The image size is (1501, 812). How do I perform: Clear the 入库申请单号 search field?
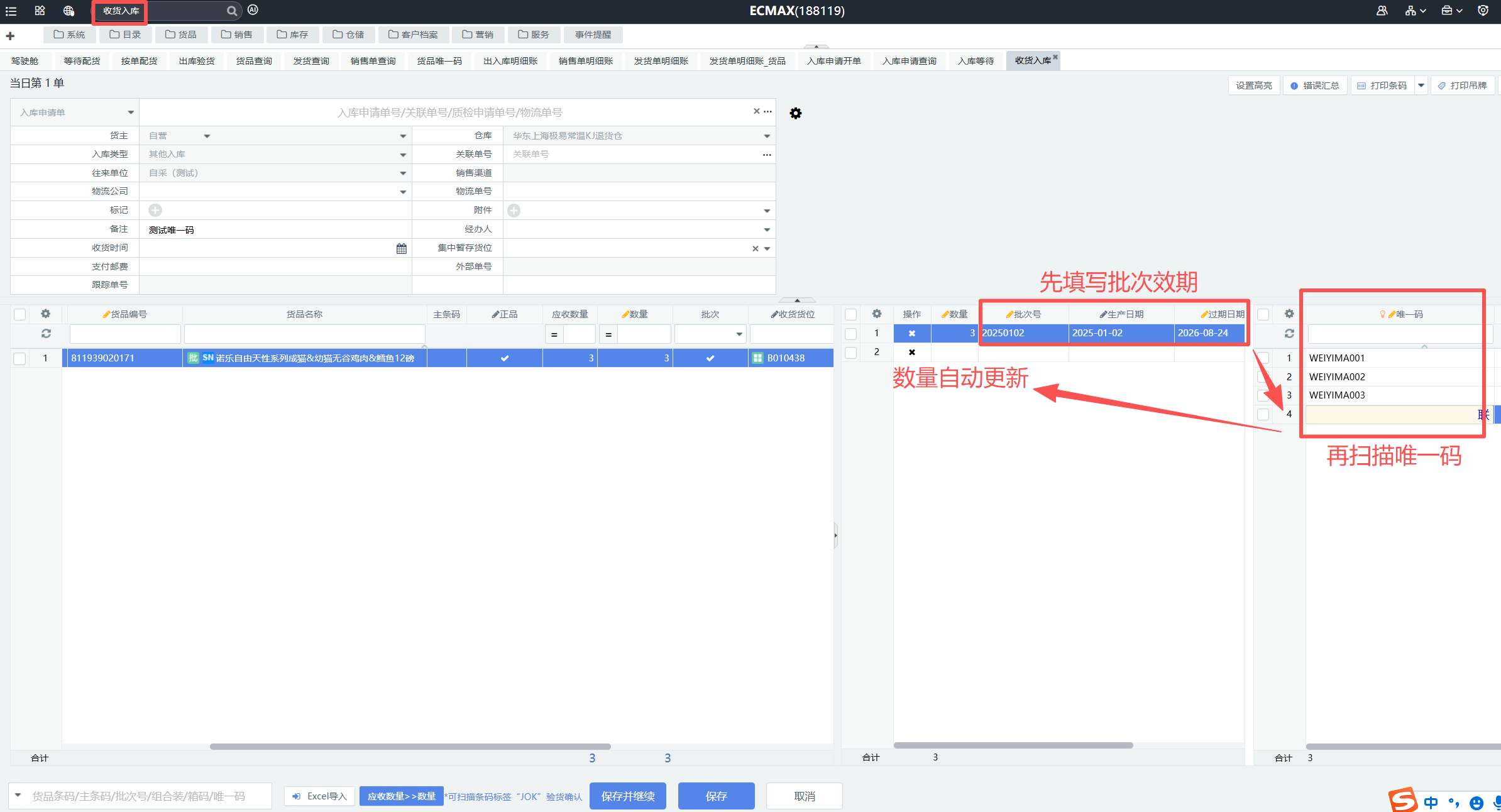(756, 111)
